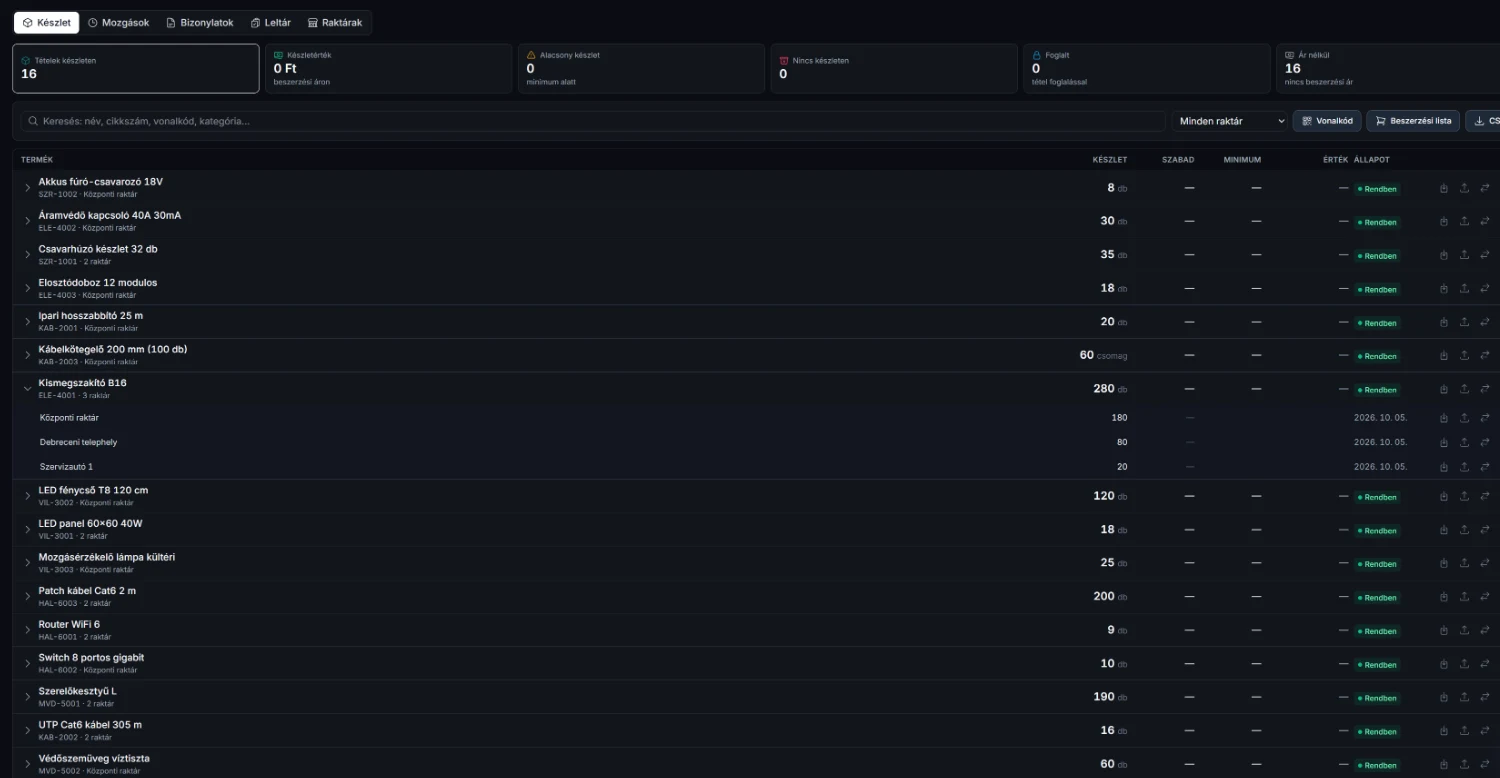This screenshot has height=778, width=1500.
Task: Click stock-out icon for Patch kábel Cat6 2 m
Action: pyautogui.click(x=1464, y=597)
